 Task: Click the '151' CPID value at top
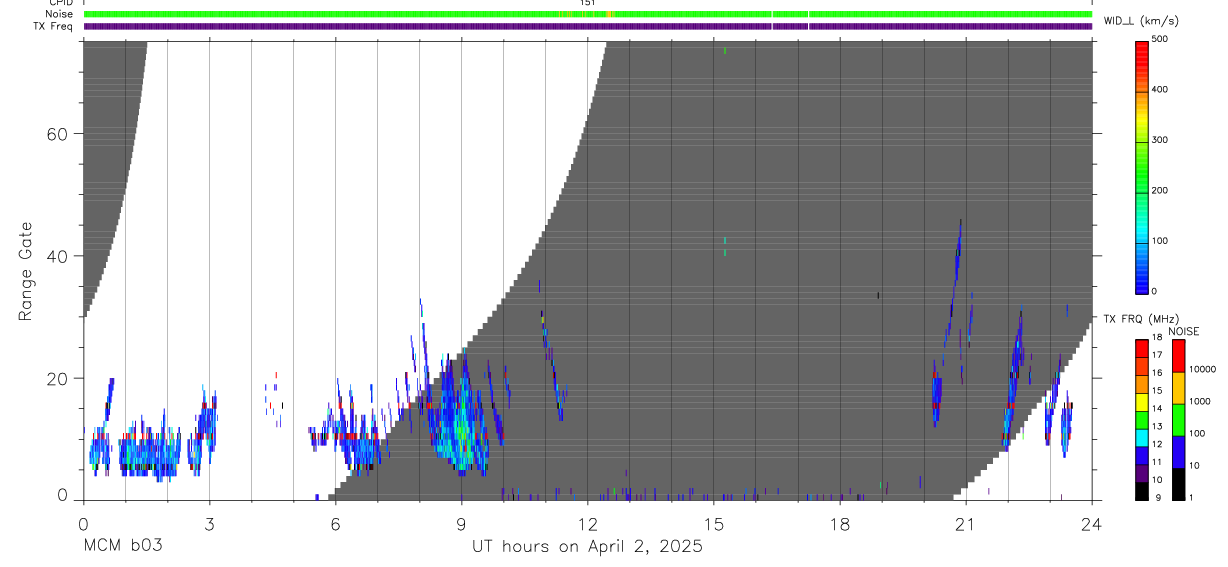pyautogui.click(x=587, y=4)
